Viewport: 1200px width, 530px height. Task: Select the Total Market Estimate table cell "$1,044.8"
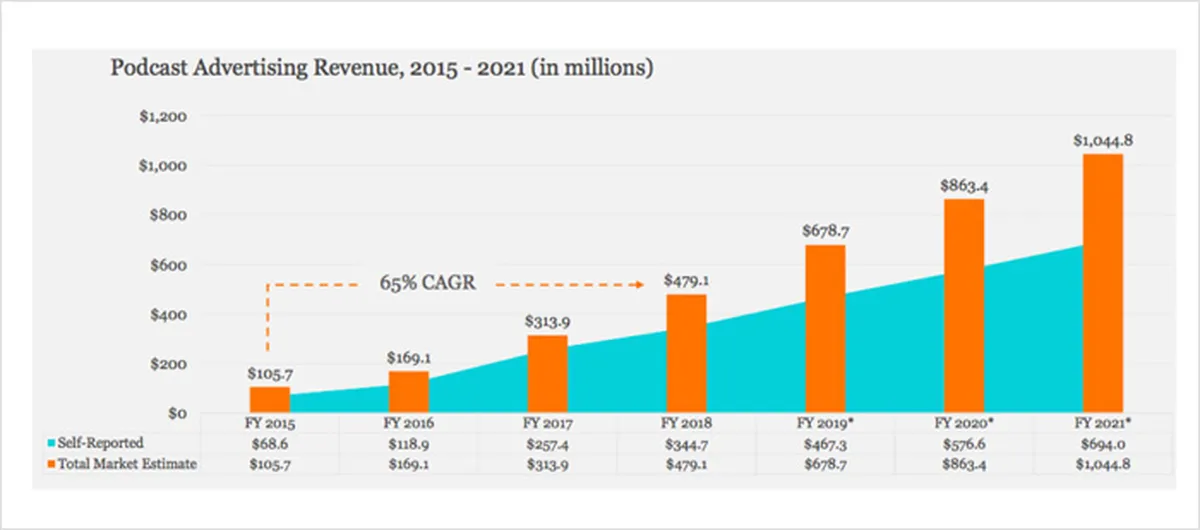pos(1102,465)
